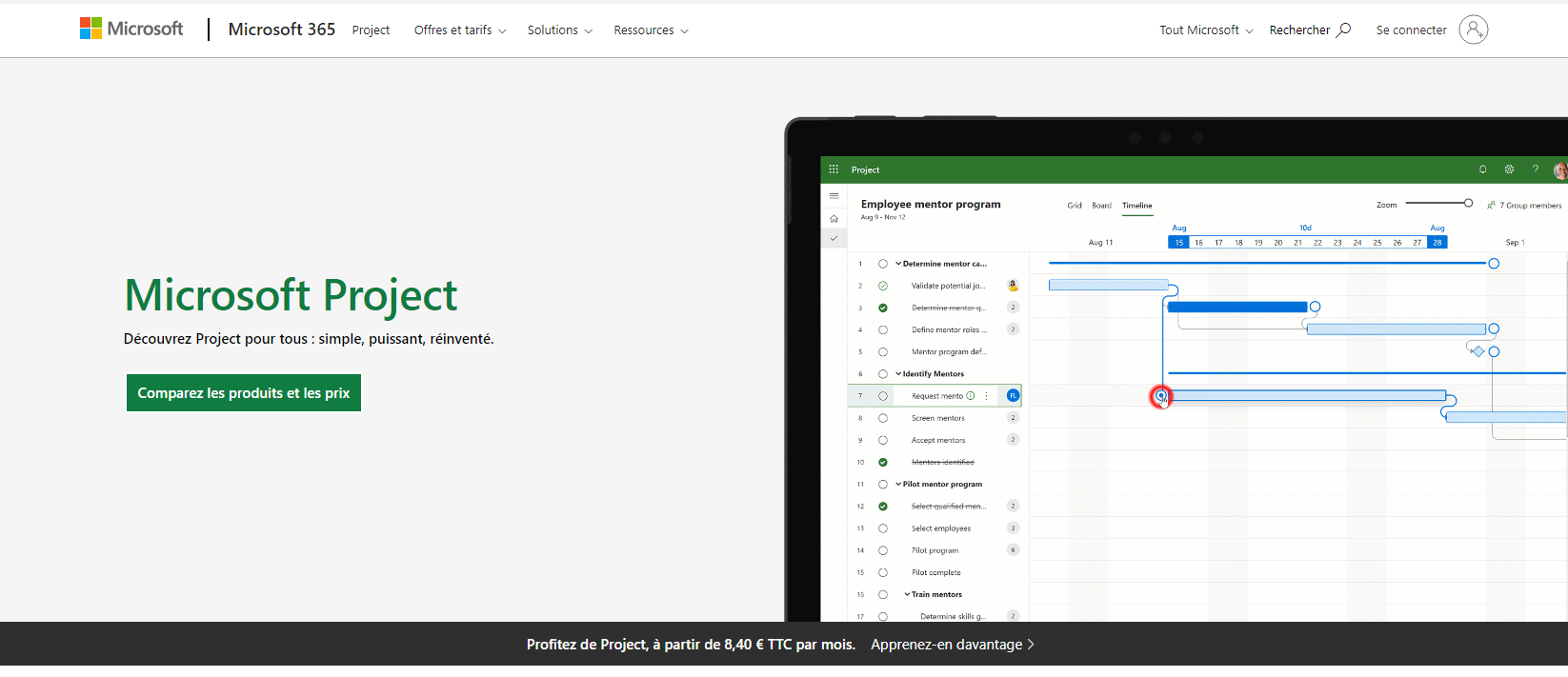
Task: Expand Offres et tarifs dropdown
Action: 460,30
